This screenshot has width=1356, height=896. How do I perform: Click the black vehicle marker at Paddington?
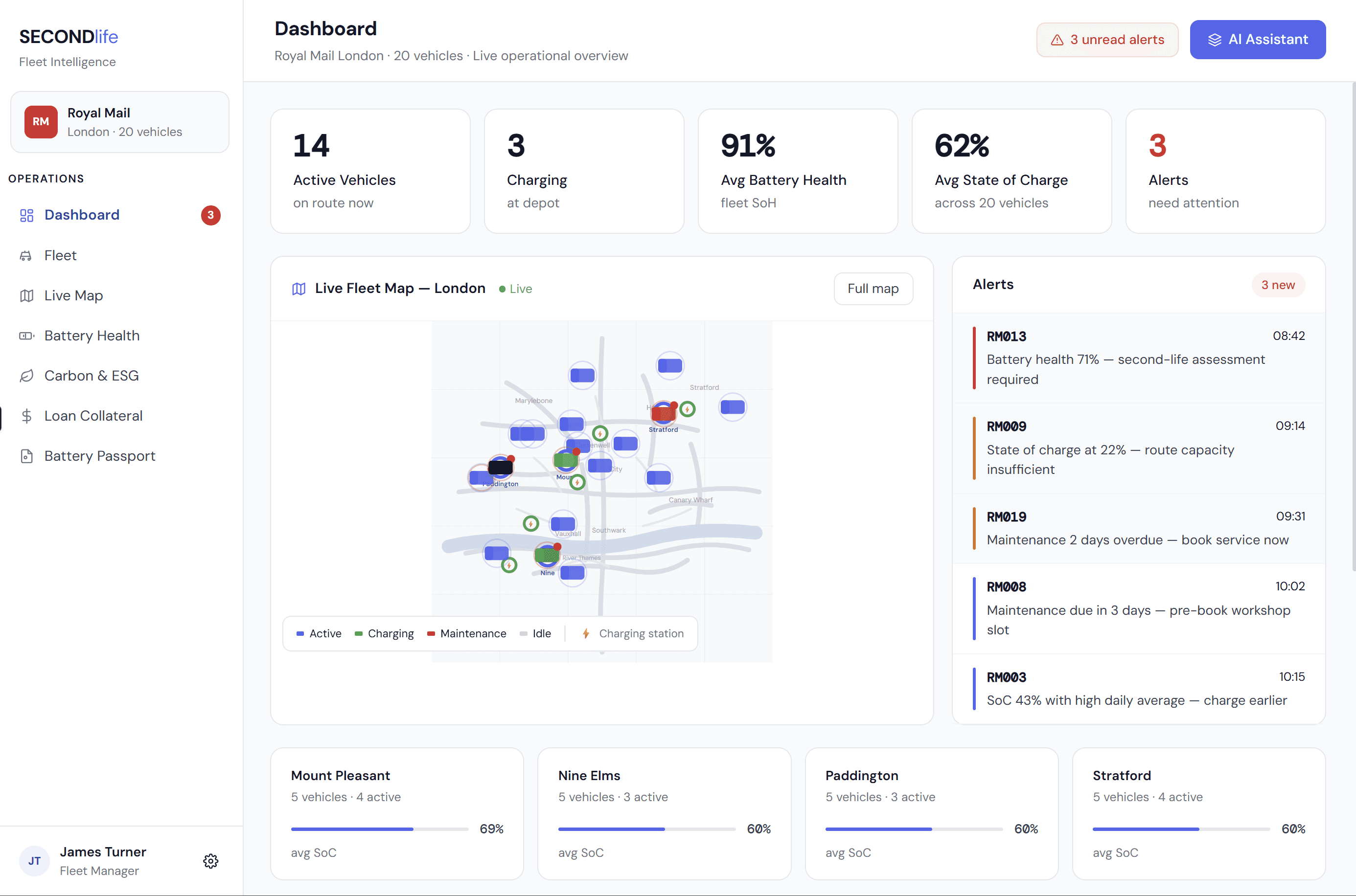pyautogui.click(x=500, y=468)
